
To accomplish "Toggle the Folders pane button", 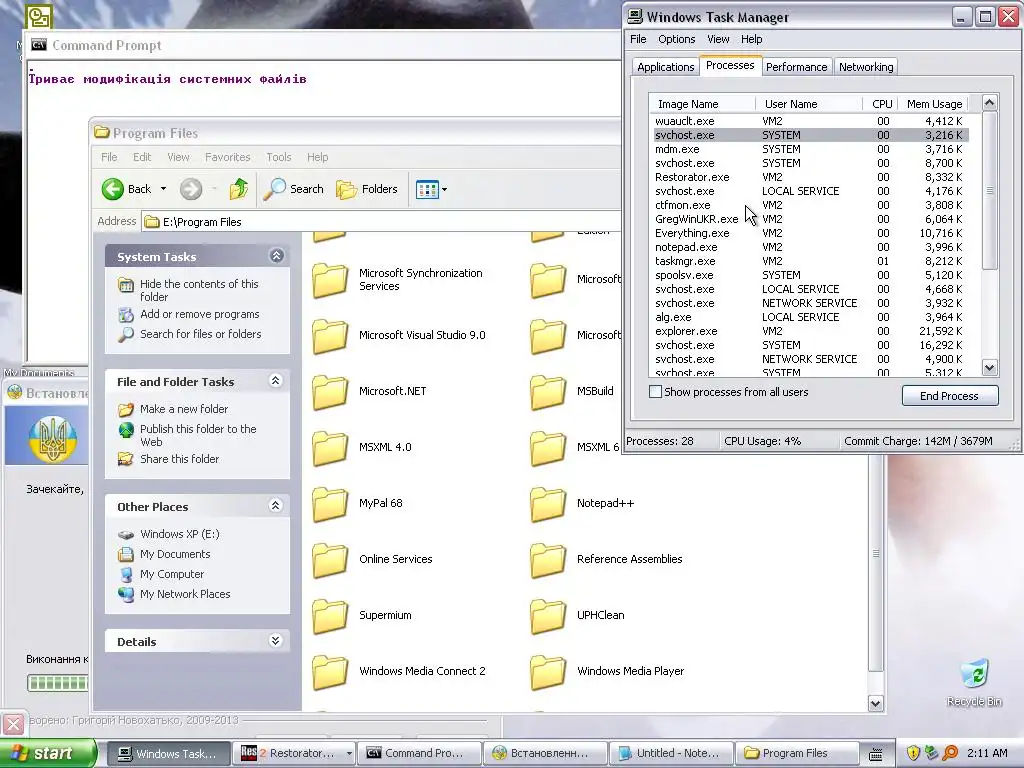I will coord(366,189).
